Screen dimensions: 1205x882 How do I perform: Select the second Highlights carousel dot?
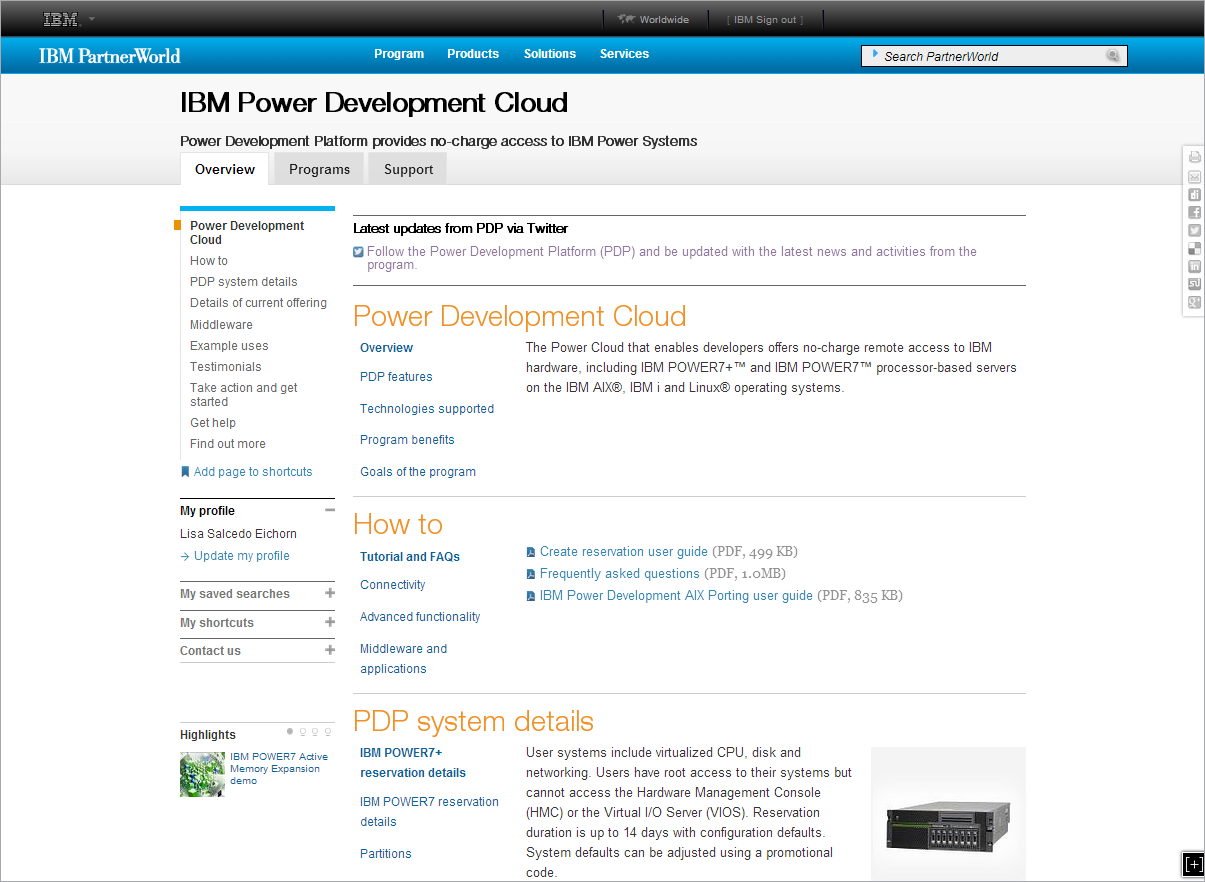[303, 732]
